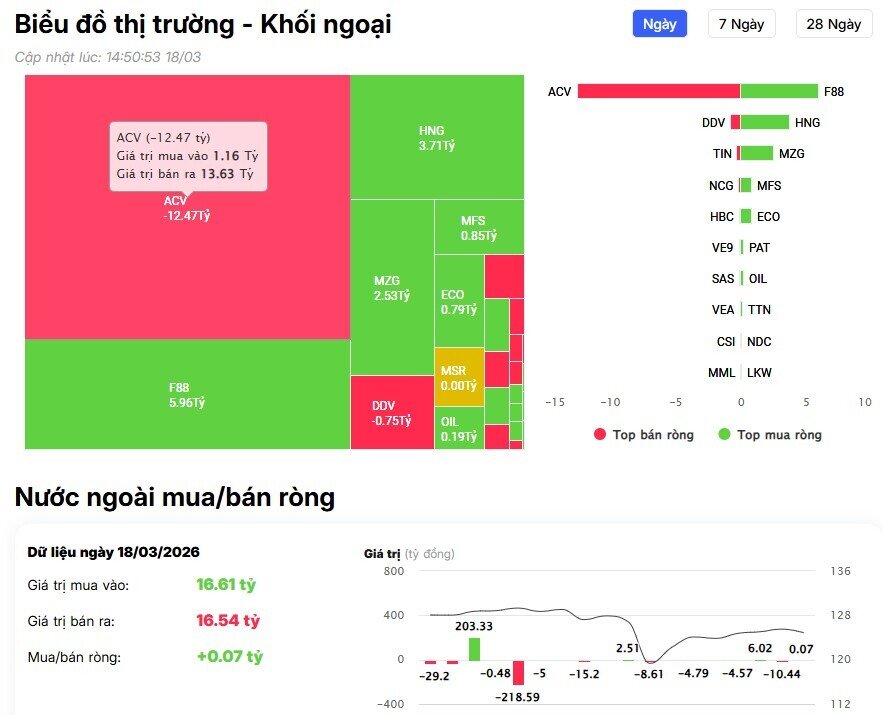Click the green HNG bar in bar chart
883x715 pixels.
(x=765, y=122)
